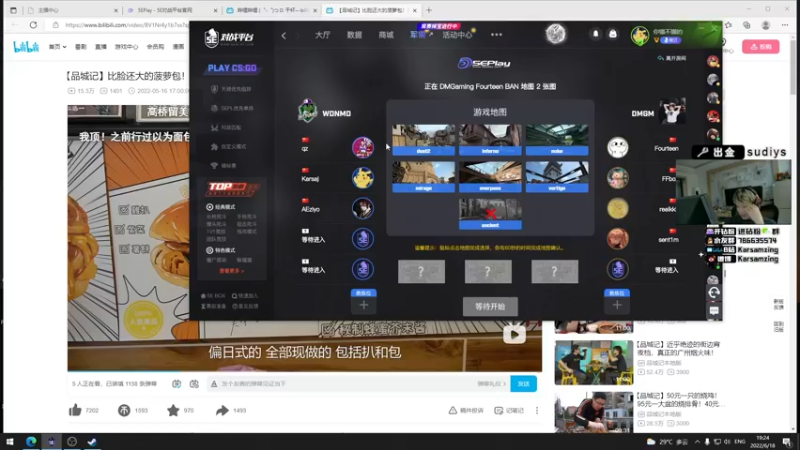This screenshot has width=800, height=450.
Task: Click sent1m's player avatar
Action: 617,239
